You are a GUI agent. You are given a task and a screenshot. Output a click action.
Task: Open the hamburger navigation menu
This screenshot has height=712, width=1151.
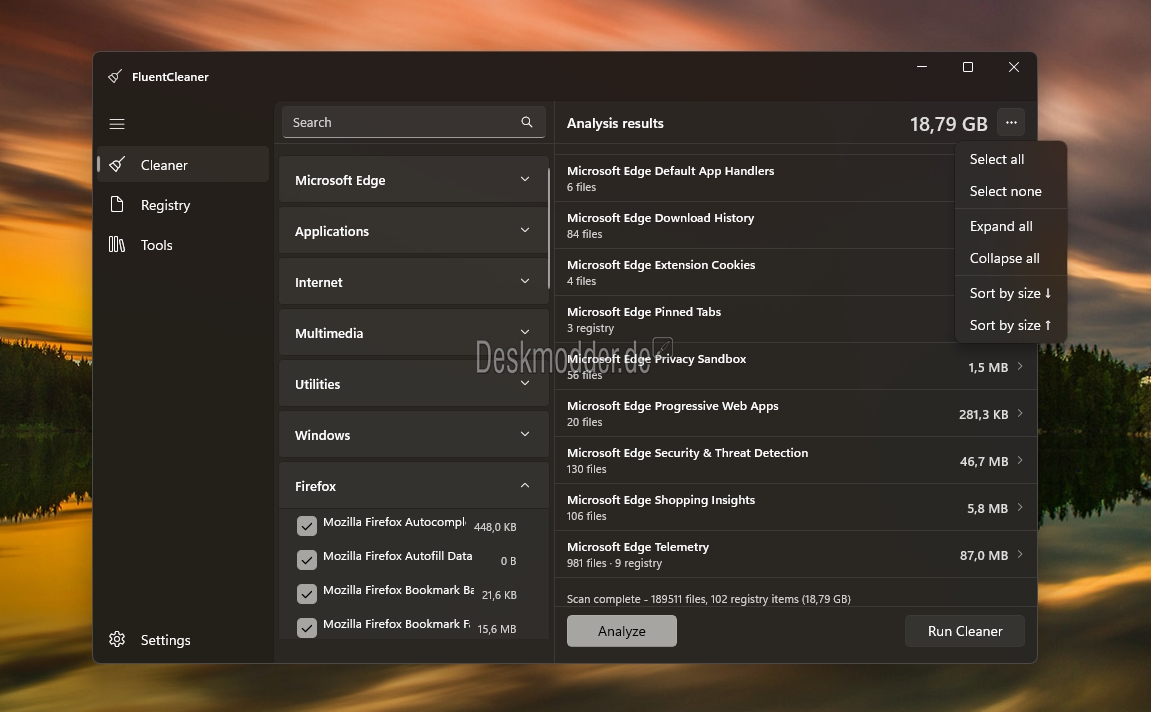point(117,124)
